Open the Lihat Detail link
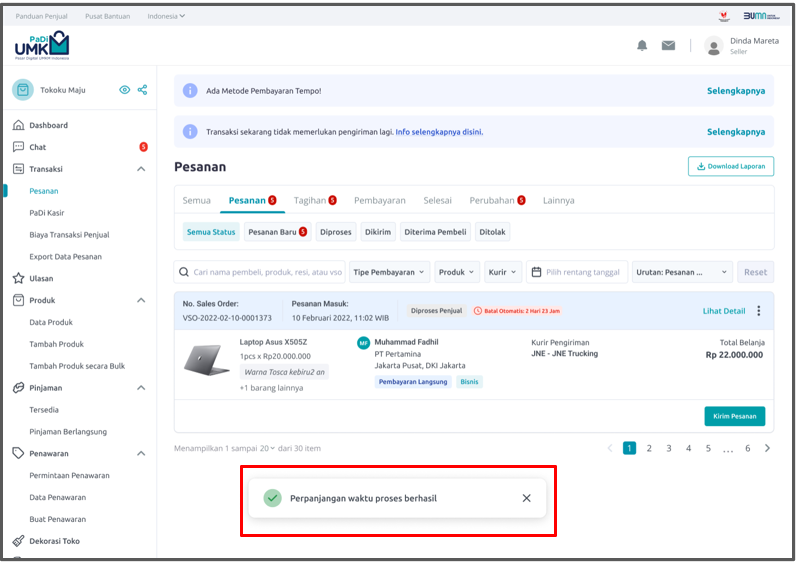Viewport: 798px width, 562px height. tap(723, 311)
